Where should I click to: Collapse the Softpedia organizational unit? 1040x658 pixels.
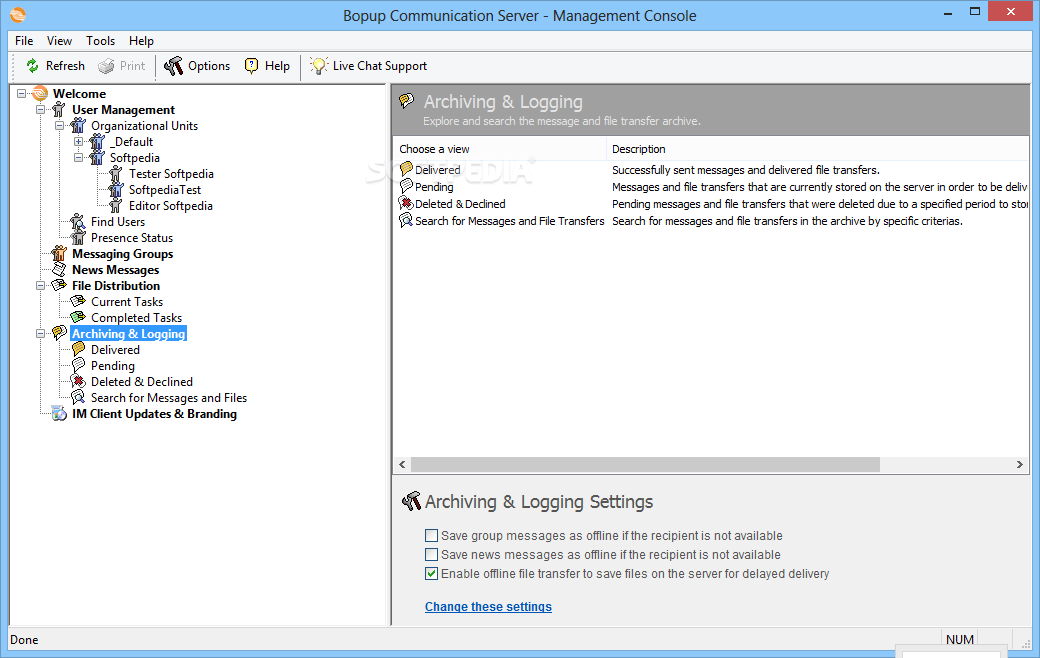[x=78, y=157]
